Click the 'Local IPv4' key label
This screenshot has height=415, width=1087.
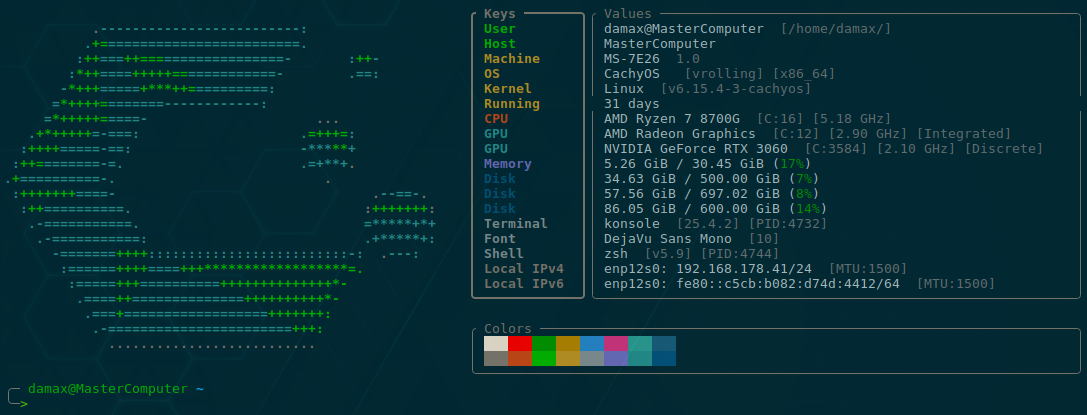point(524,269)
